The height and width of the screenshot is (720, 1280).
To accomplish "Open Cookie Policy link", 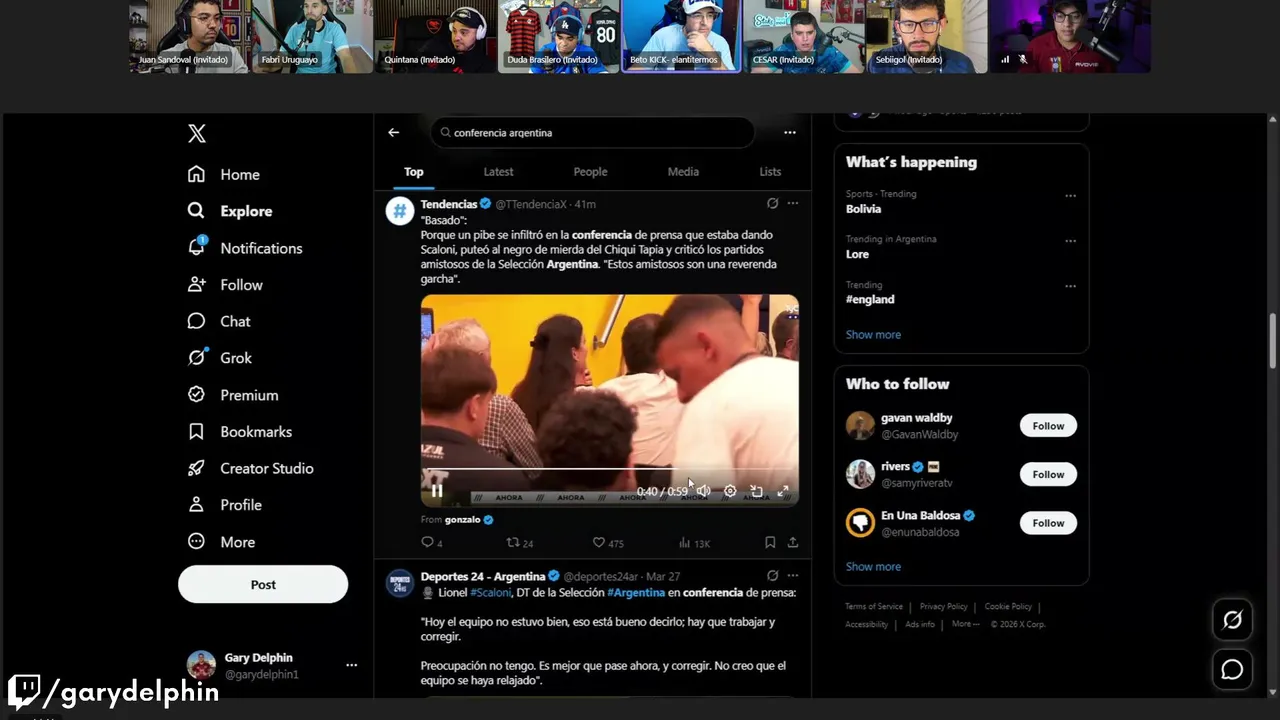I will click(x=1008, y=606).
